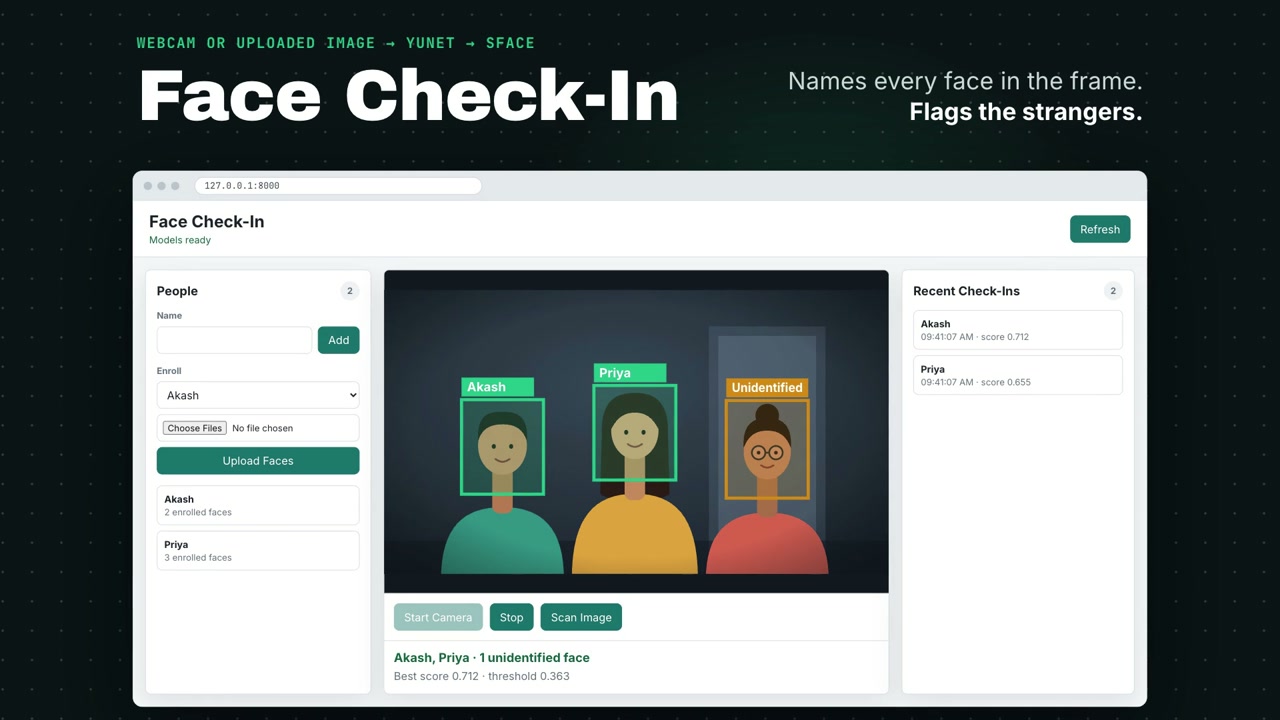Image resolution: width=1280 pixels, height=720 pixels.
Task: Click the orange Unidentified face label
Action: click(x=767, y=387)
